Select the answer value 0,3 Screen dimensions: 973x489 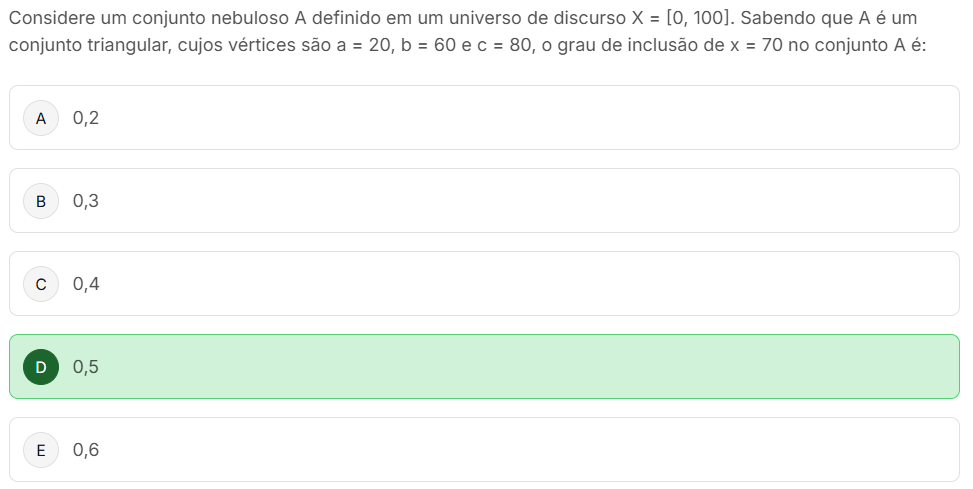(86, 201)
